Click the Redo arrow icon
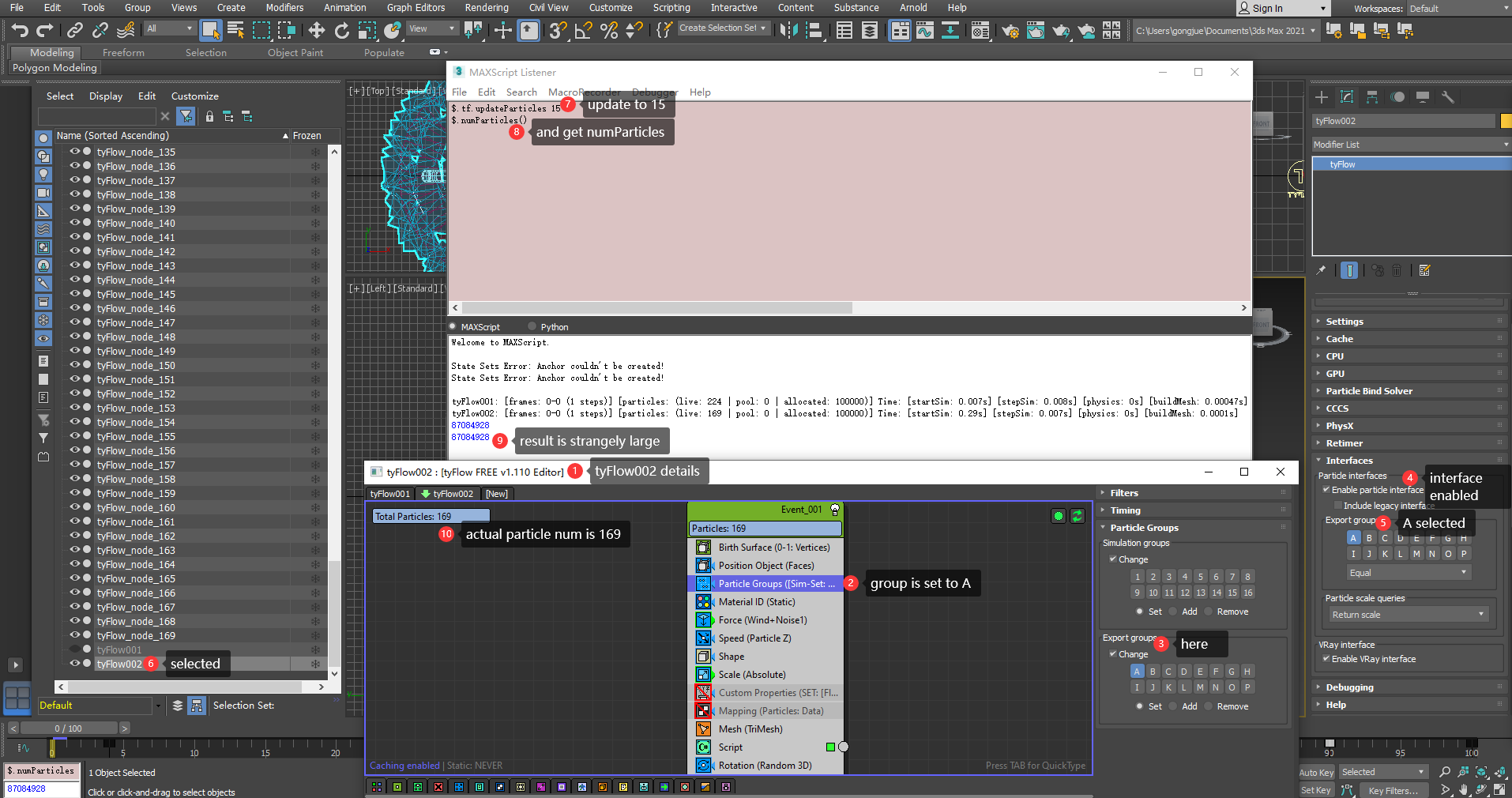This screenshot has height=798, width=1512. (45, 30)
